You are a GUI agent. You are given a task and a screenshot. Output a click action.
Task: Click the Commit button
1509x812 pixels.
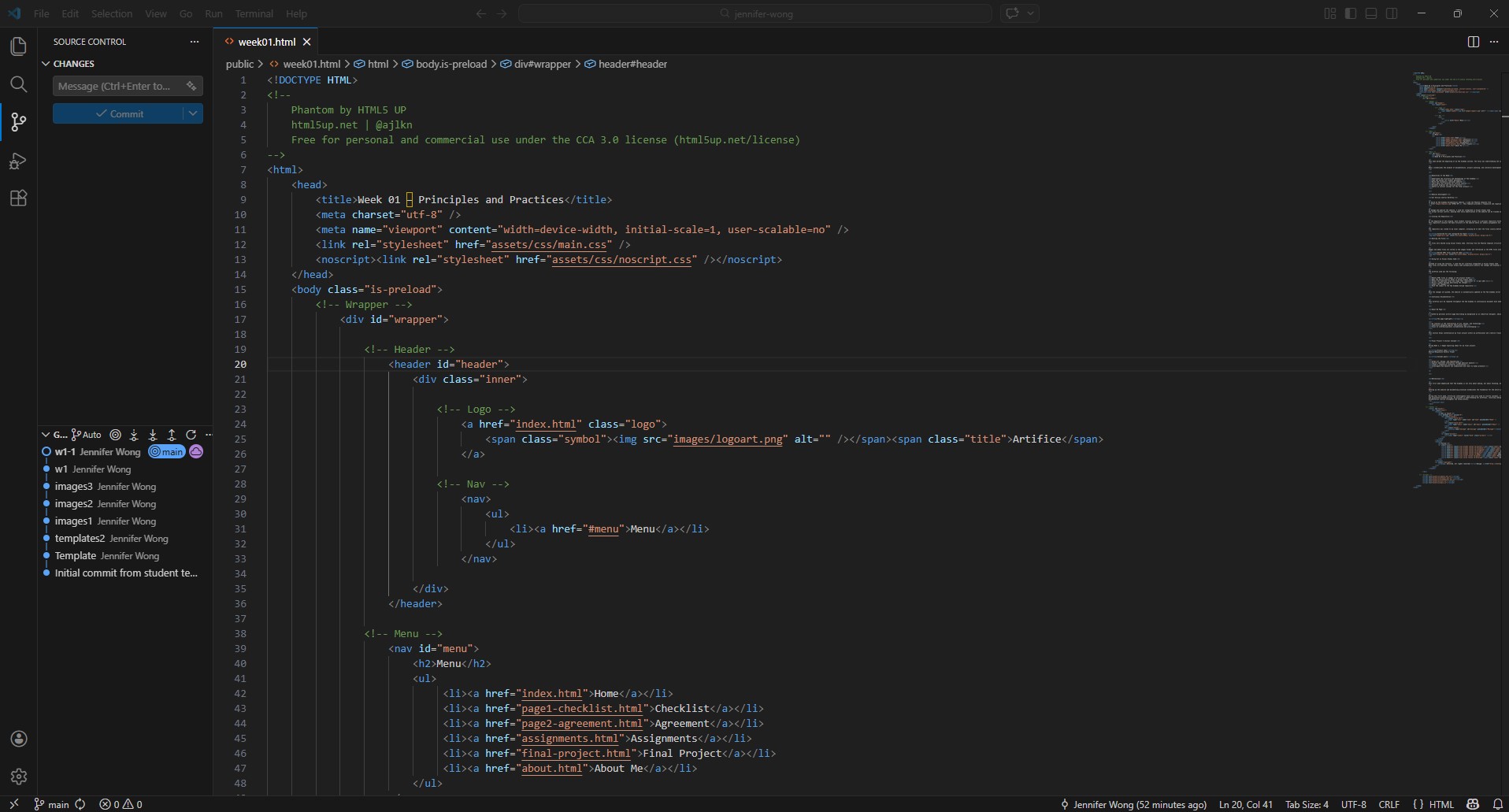coord(118,114)
